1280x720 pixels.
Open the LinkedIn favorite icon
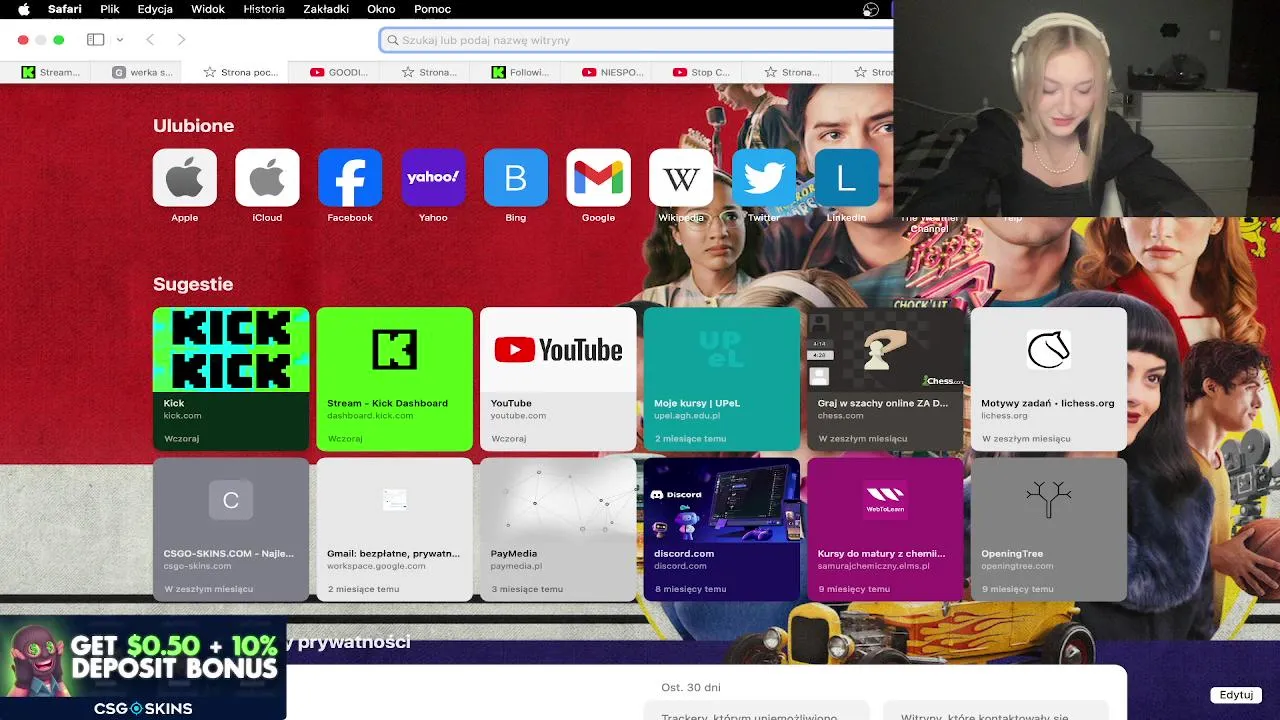pyautogui.click(x=847, y=178)
